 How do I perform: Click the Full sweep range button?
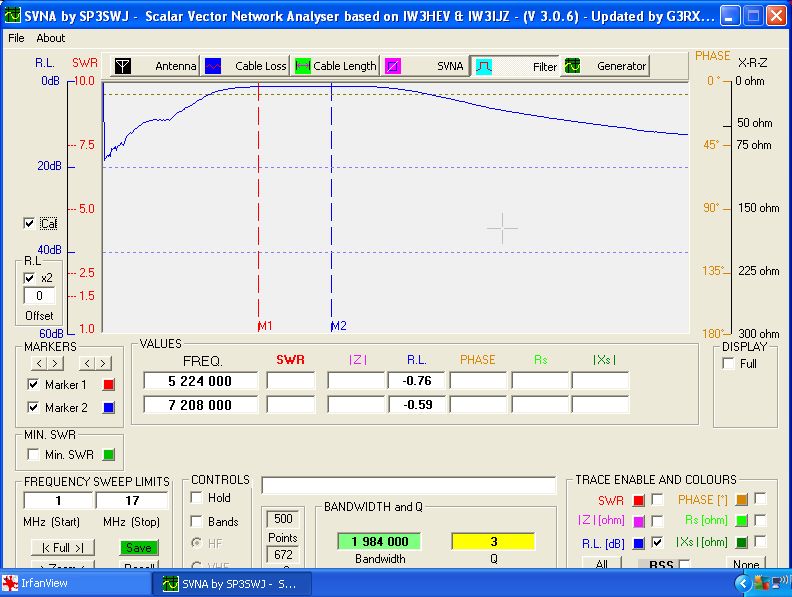(x=62, y=548)
